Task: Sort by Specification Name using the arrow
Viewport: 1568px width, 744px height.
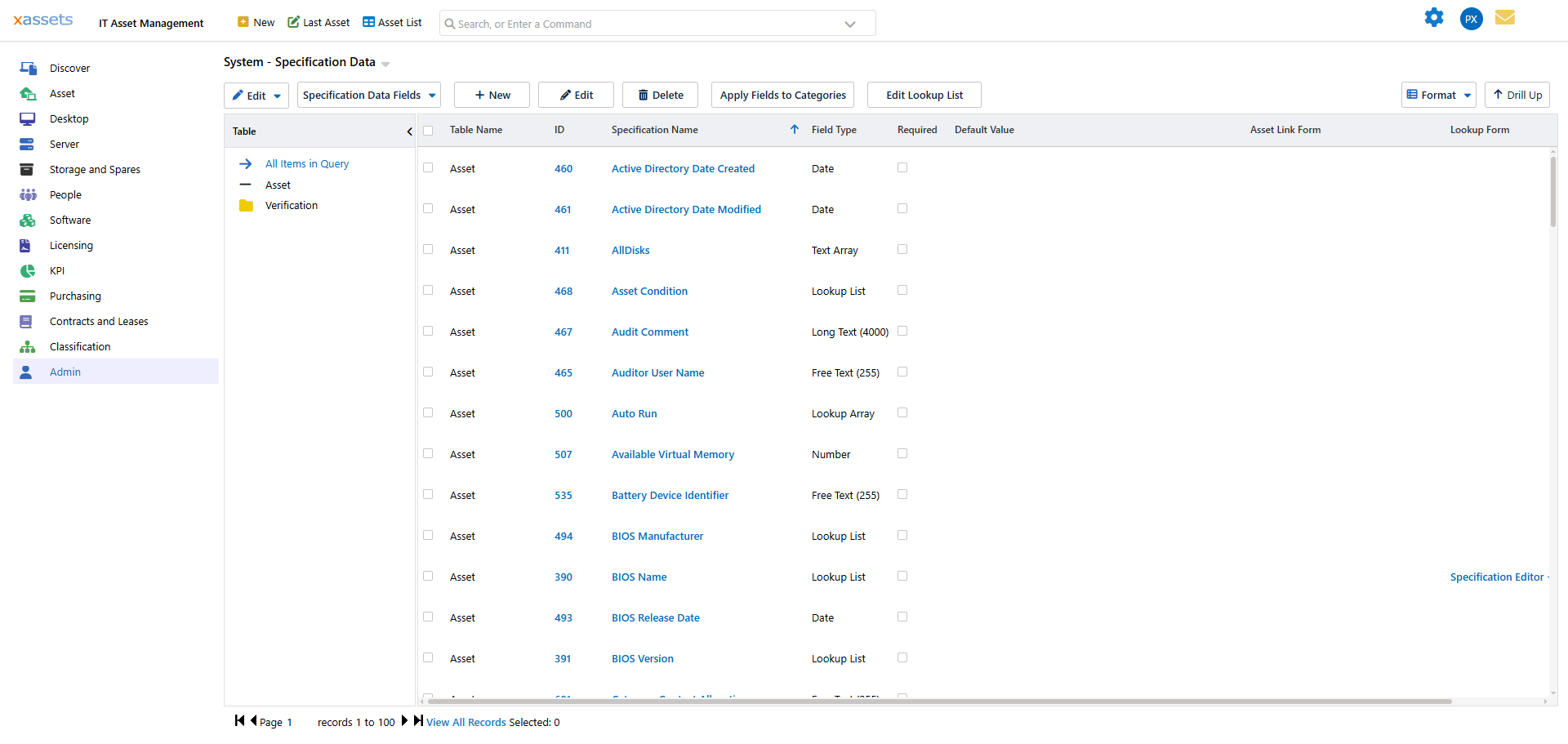Action: pyautogui.click(x=793, y=129)
